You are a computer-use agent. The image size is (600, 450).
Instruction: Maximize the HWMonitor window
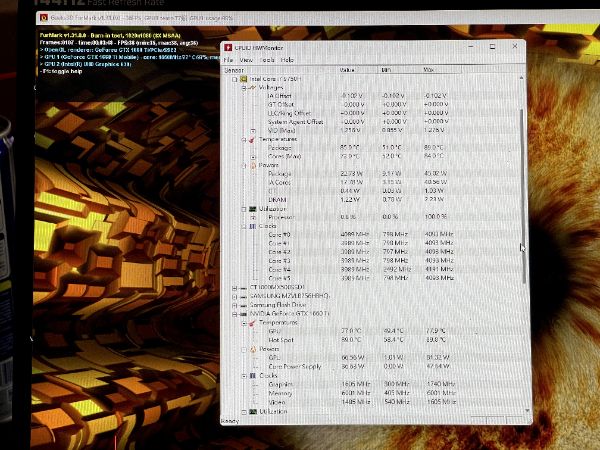(x=492, y=47)
